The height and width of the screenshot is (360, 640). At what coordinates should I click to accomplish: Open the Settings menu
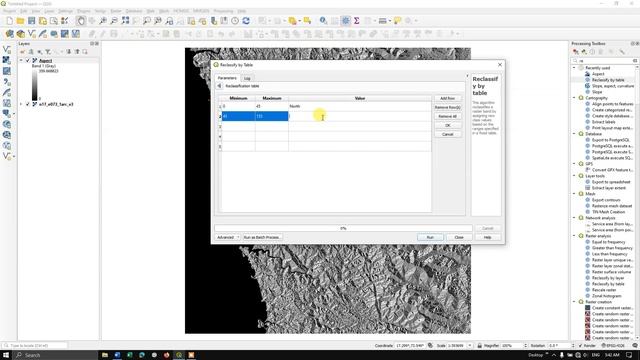[x=65, y=11]
